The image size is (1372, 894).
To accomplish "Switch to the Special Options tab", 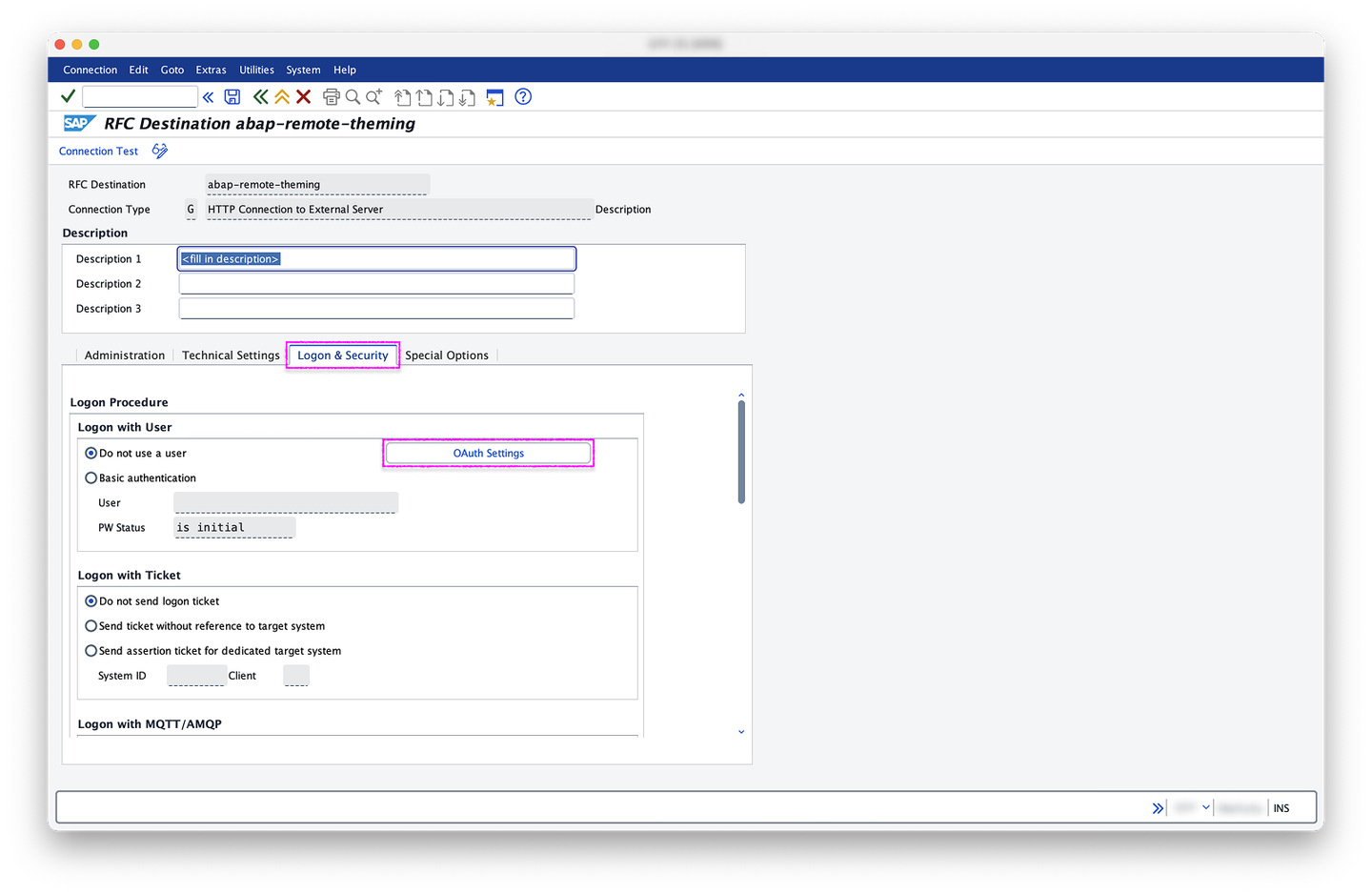I will click(447, 356).
